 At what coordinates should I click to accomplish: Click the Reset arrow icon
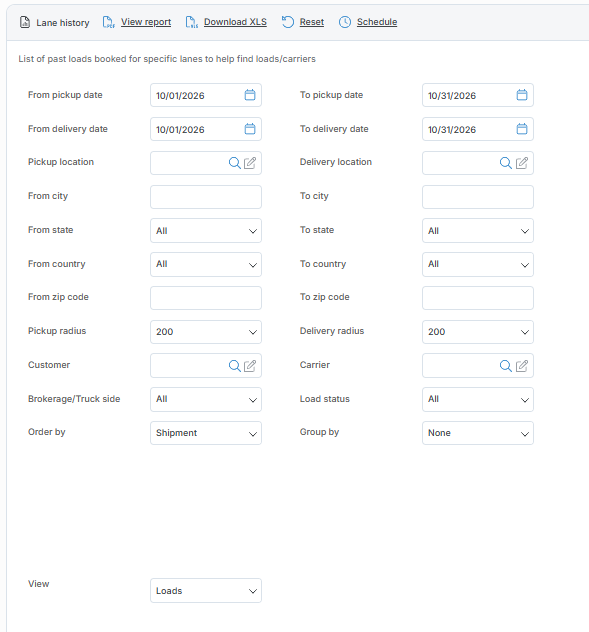coord(288,22)
